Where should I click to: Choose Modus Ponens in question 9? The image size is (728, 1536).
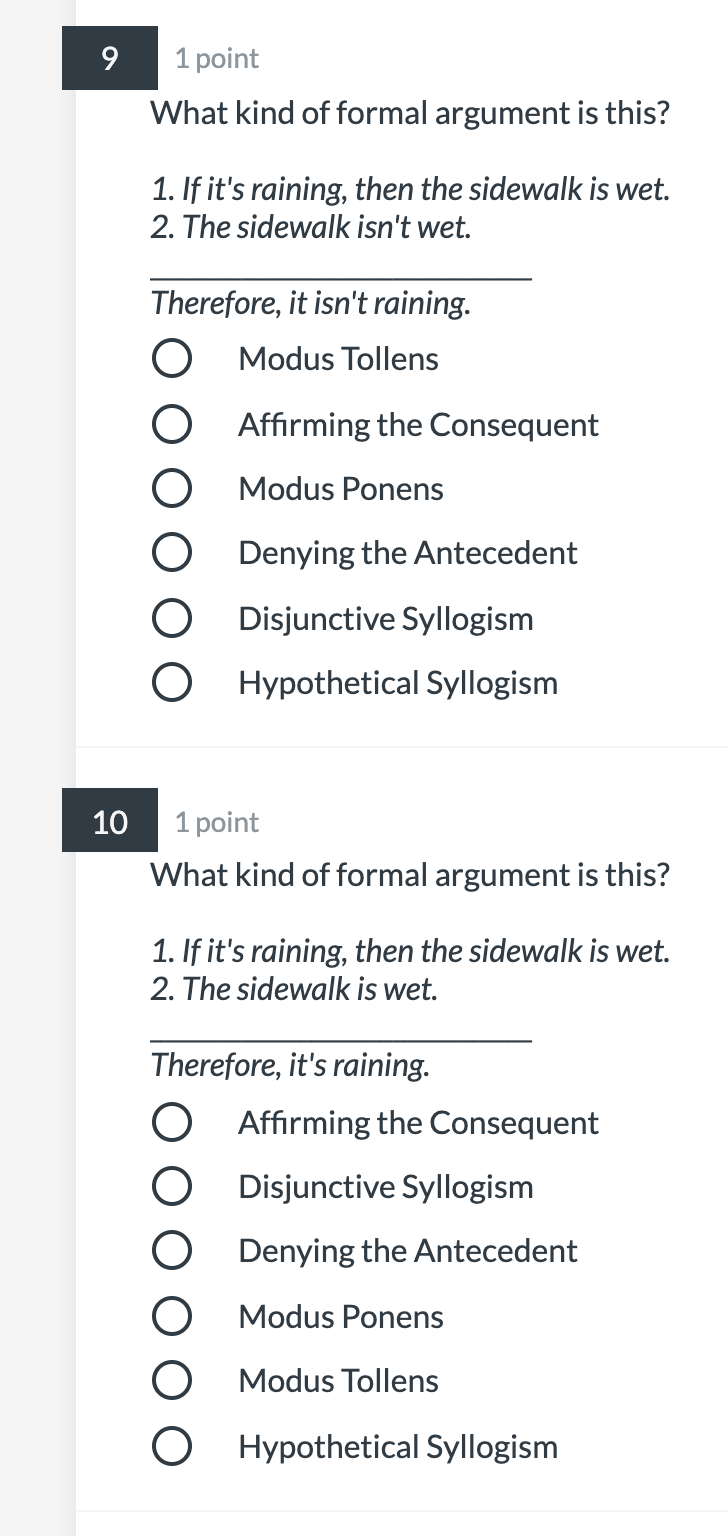tap(171, 488)
